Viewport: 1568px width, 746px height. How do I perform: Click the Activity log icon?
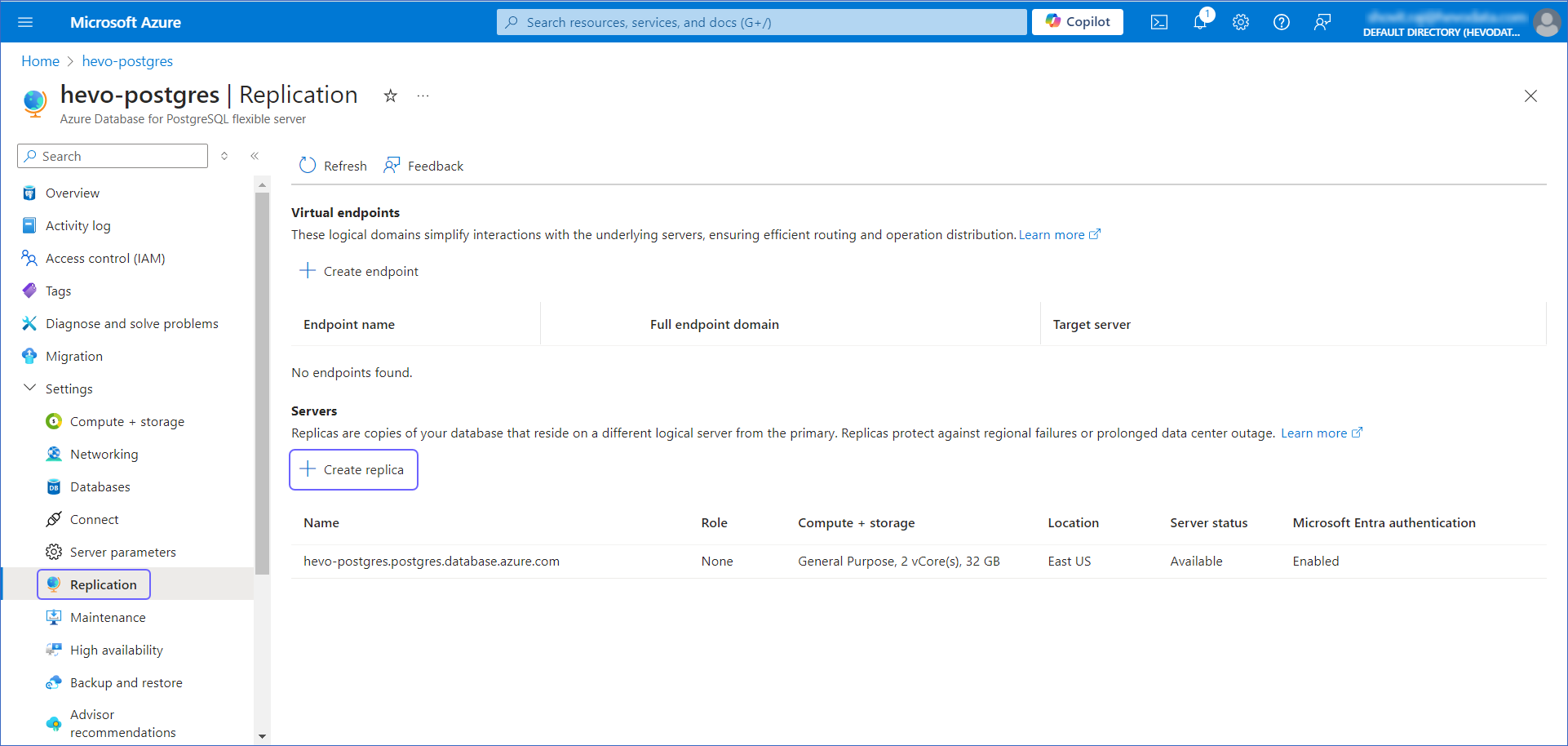(x=29, y=225)
